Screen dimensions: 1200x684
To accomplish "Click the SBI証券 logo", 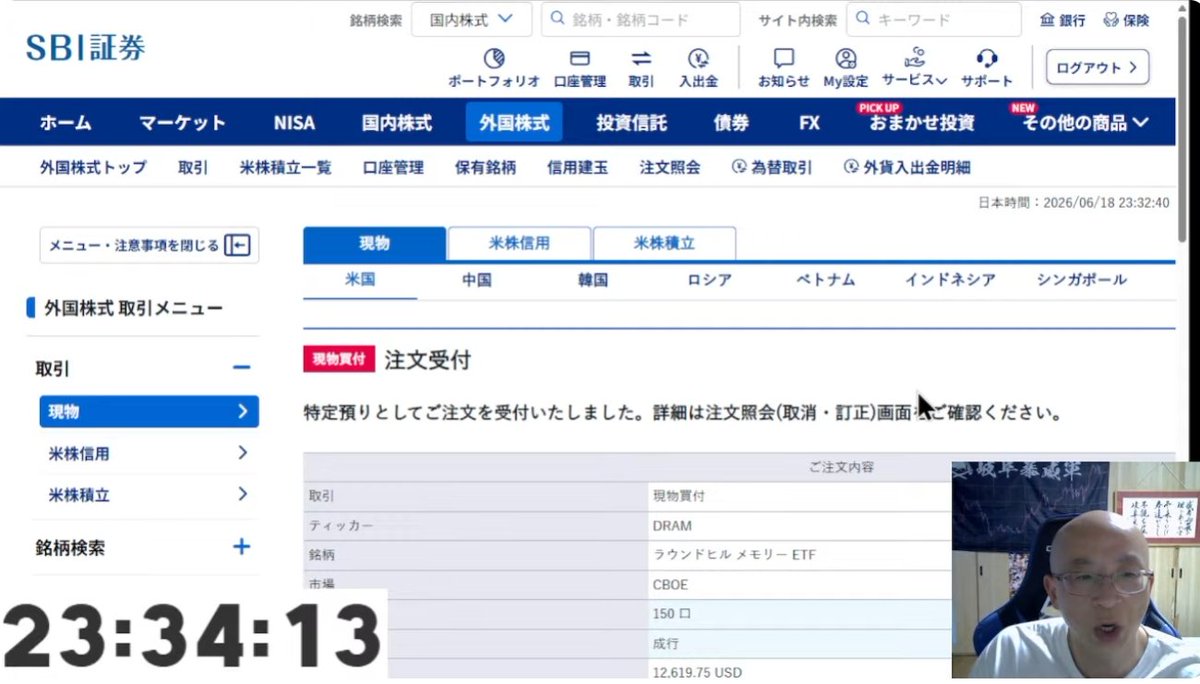I will pyautogui.click(x=85, y=46).
